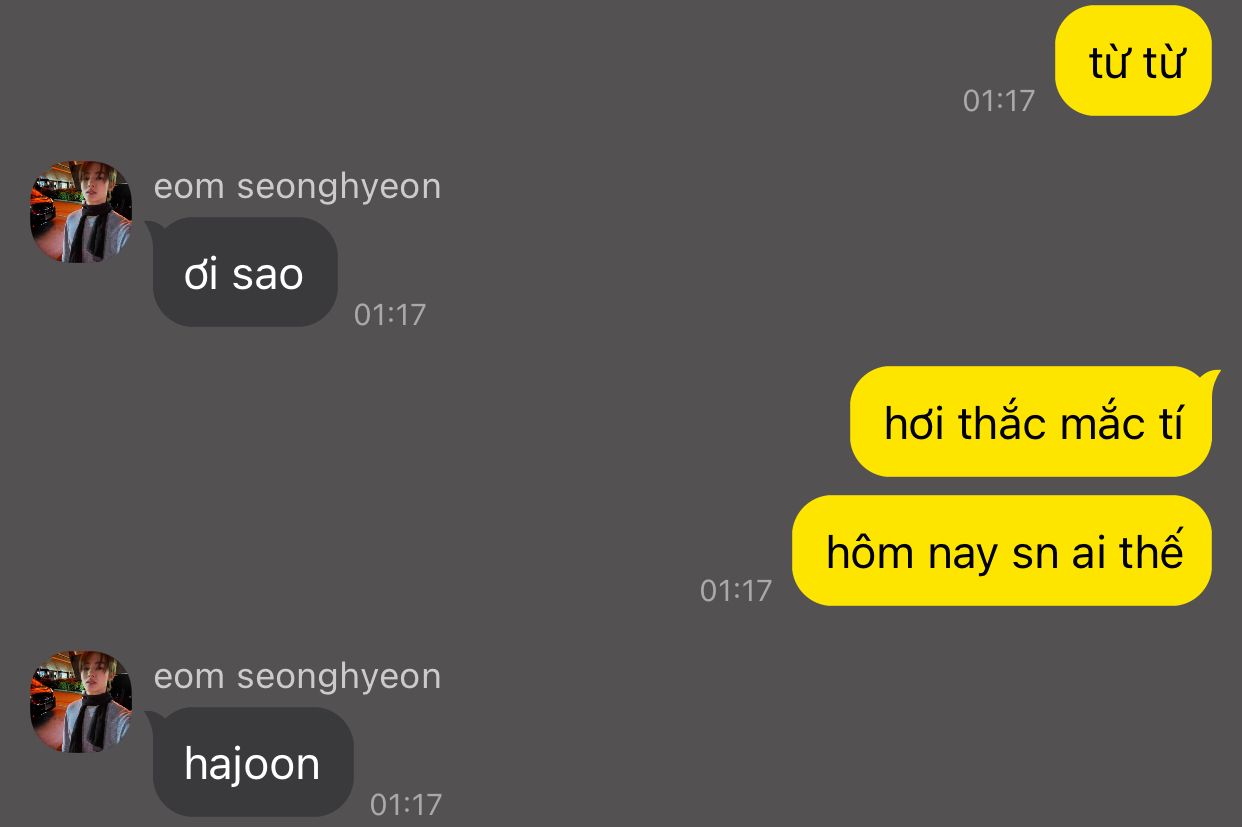The width and height of the screenshot is (1242, 827).
Task: Click the word "tí" in the yellow bubble
Action: click(1168, 423)
